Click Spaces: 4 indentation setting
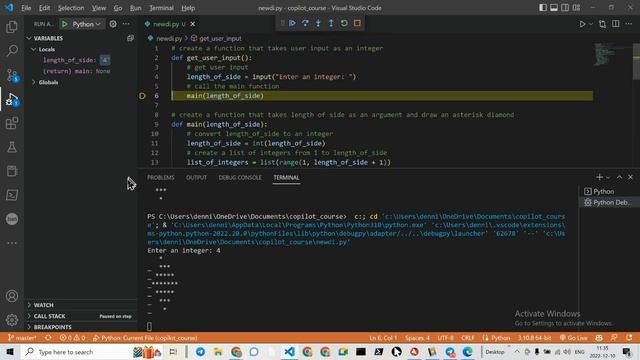Image resolution: width=640 pixels, height=360 pixels. click(417, 338)
